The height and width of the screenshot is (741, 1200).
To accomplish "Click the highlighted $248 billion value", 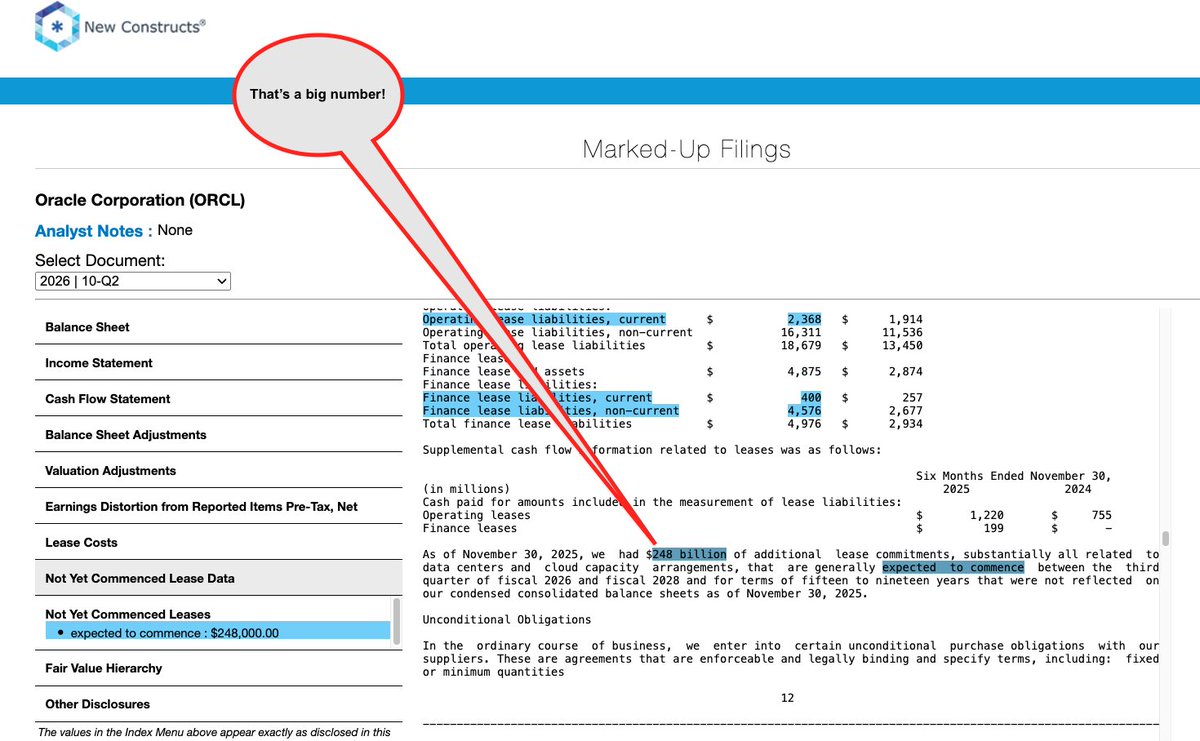I will 689,554.
